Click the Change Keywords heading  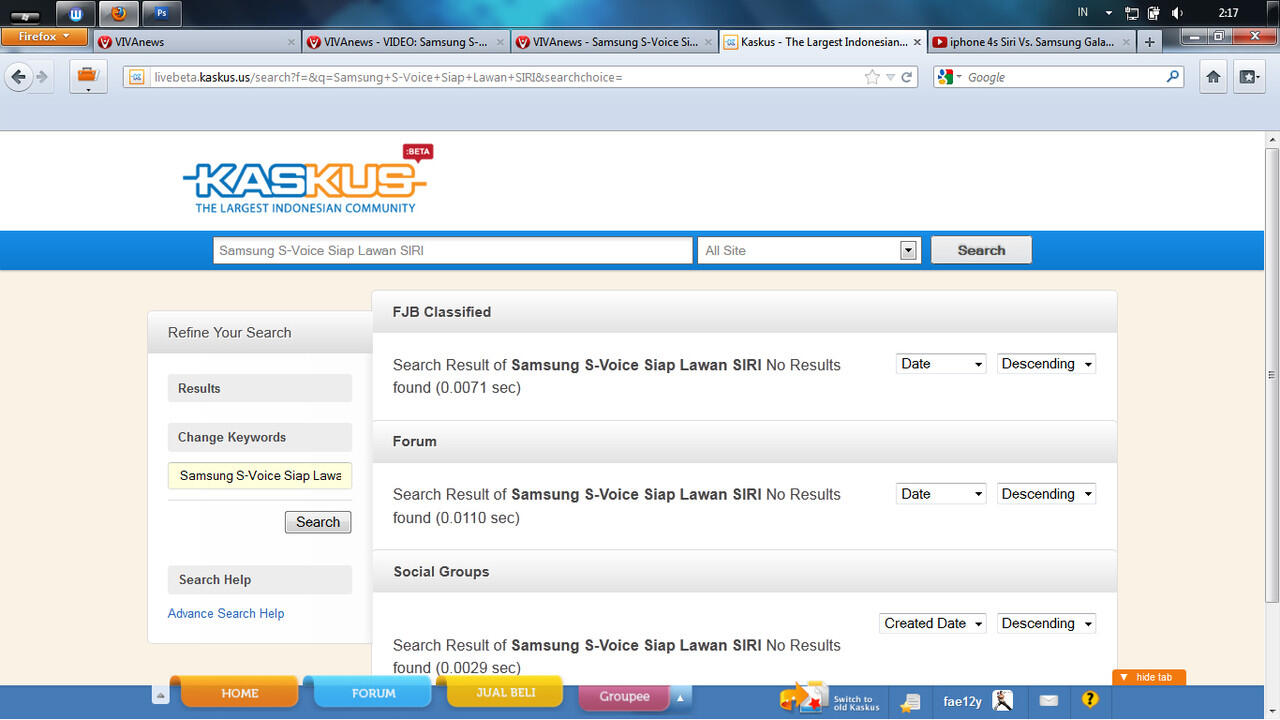coord(260,437)
